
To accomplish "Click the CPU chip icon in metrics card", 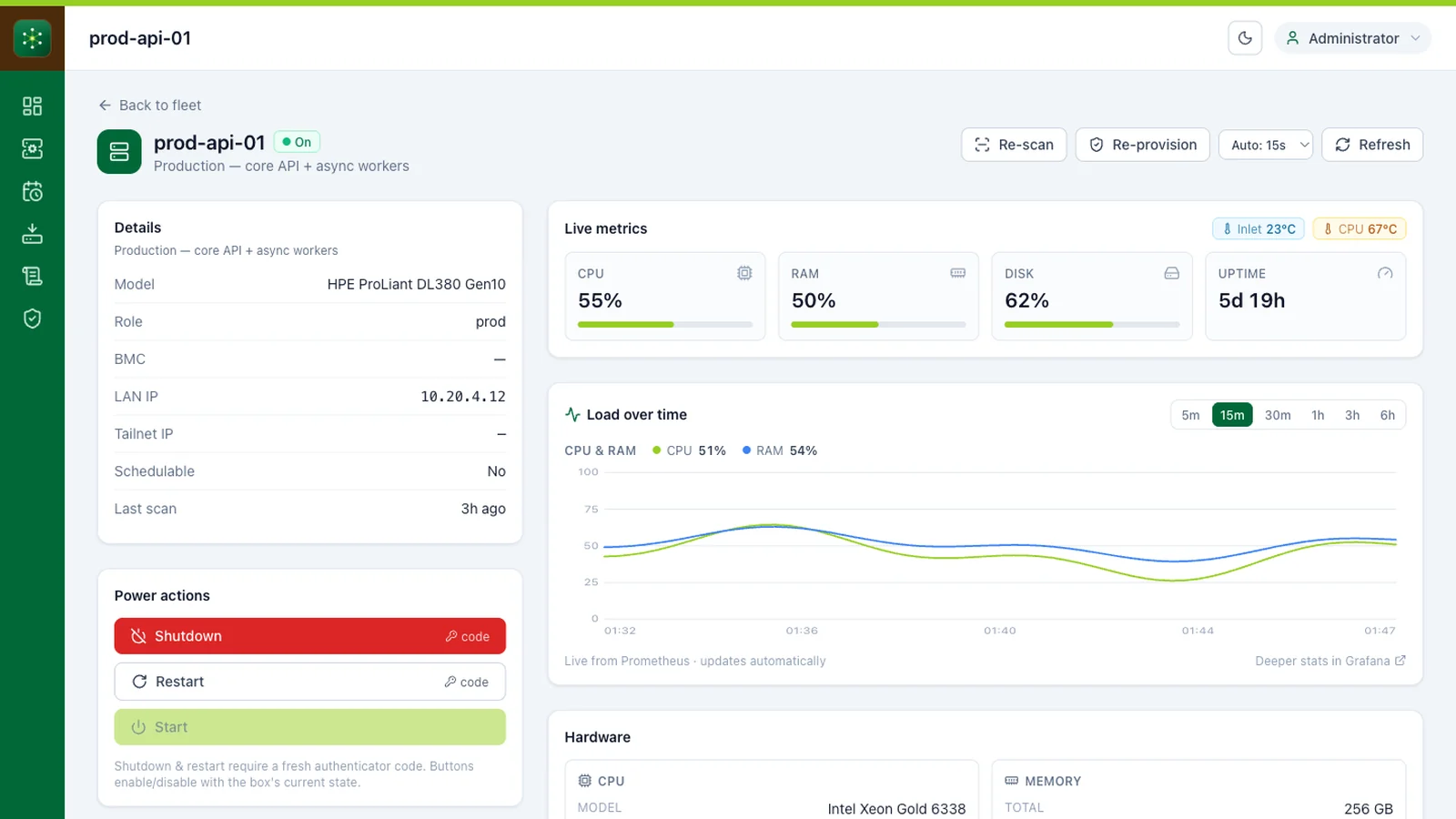I will click(x=744, y=273).
